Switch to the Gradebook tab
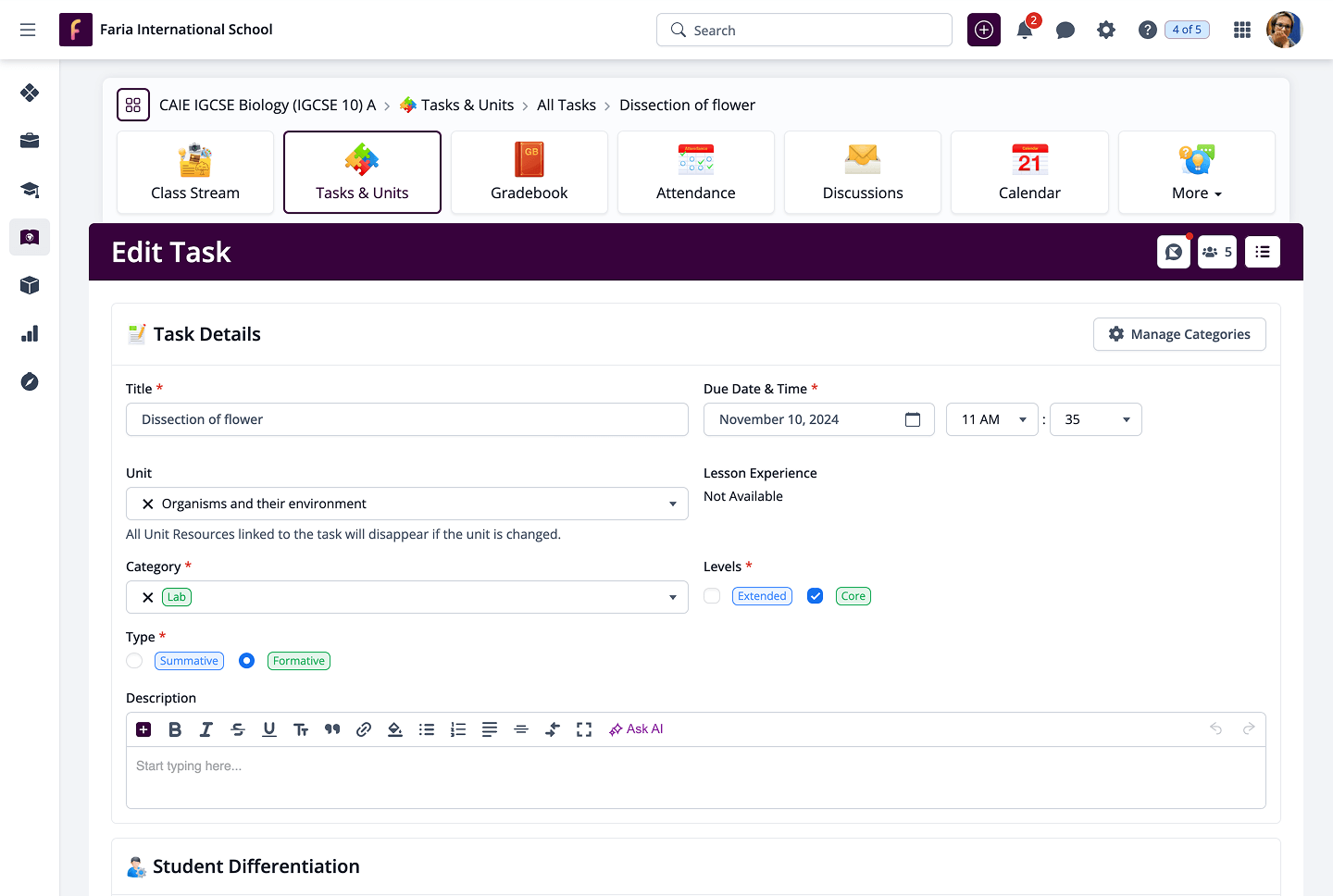 pyautogui.click(x=529, y=173)
